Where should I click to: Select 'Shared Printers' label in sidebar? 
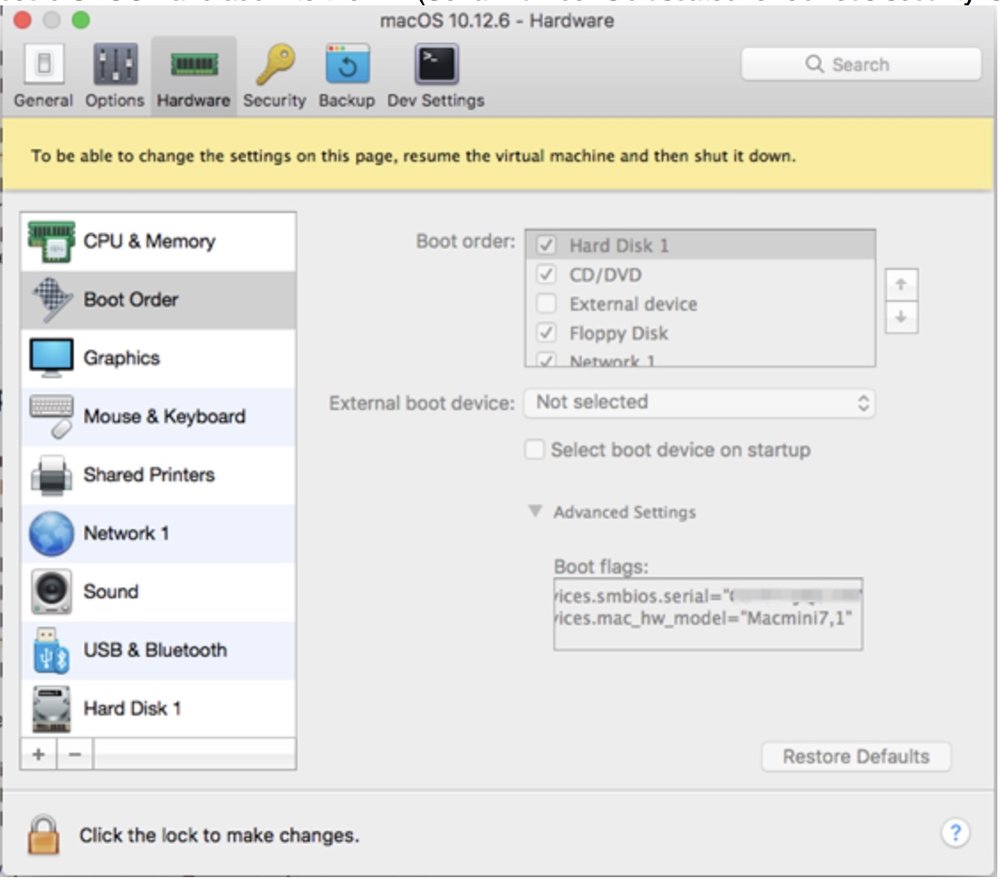pos(149,475)
